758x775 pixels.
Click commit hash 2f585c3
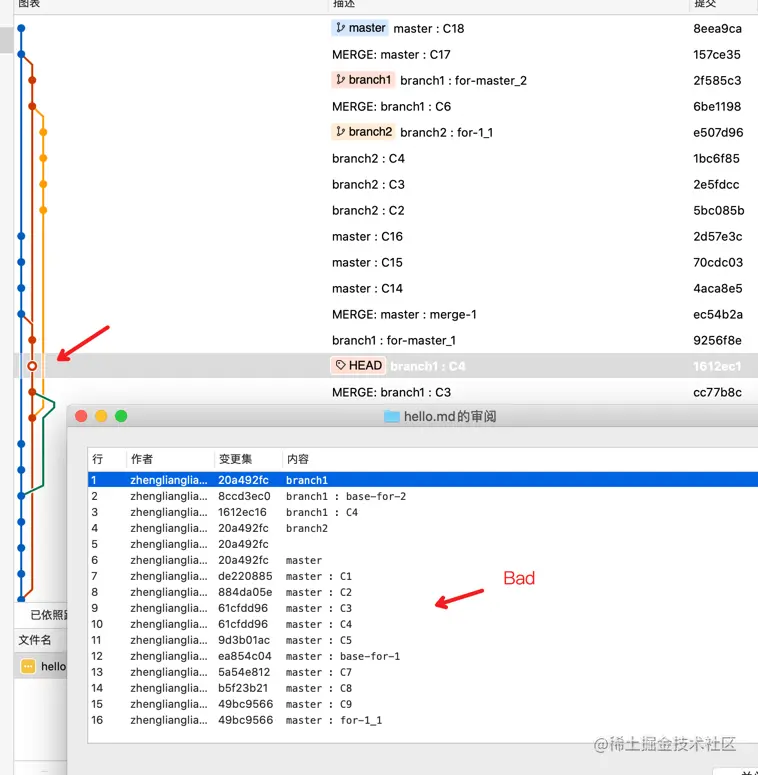tap(717, 81)
